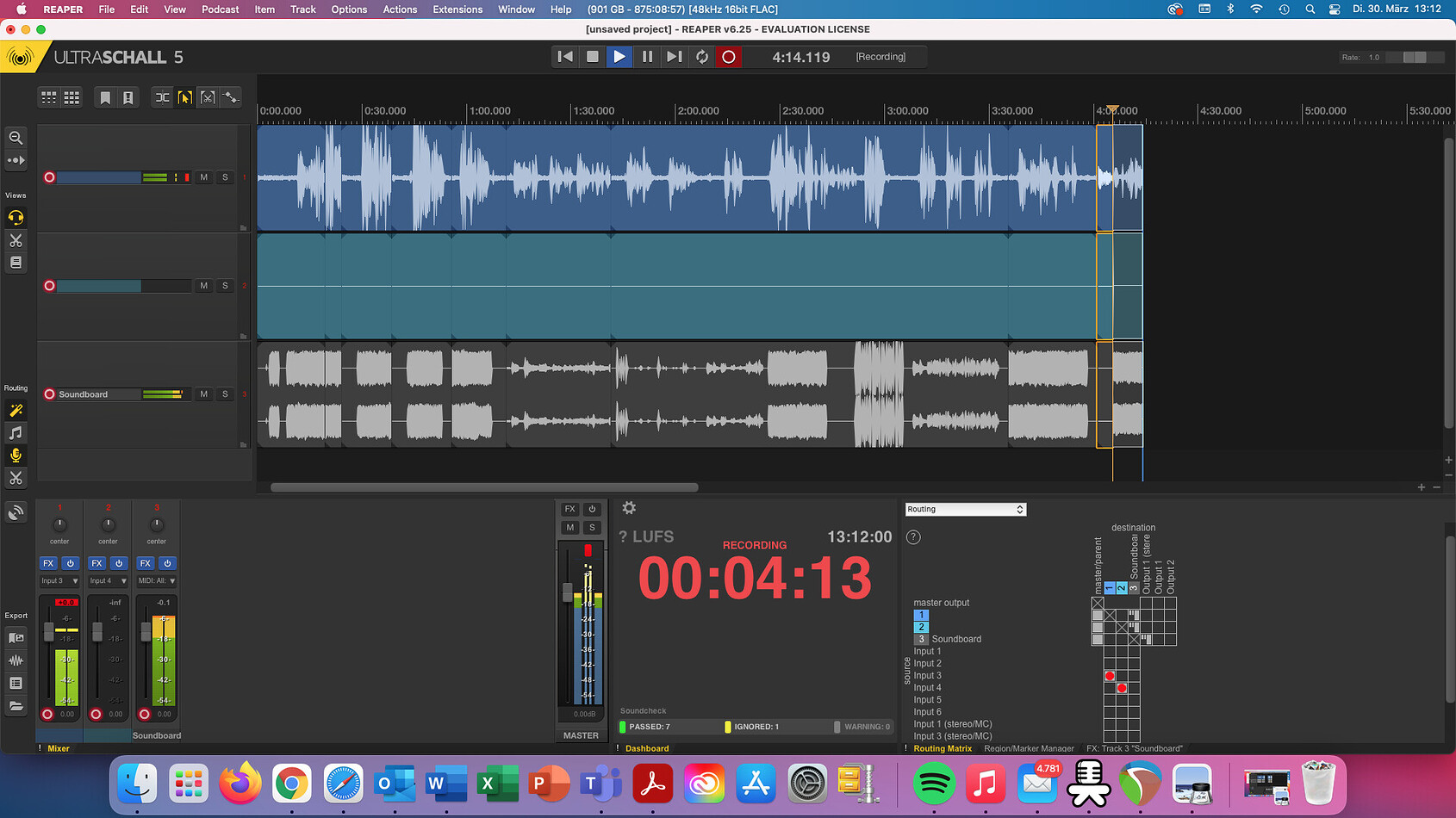Mute the master track
Image resolution: width=1456 pixels, height=818 pixels.
[569, 528]
